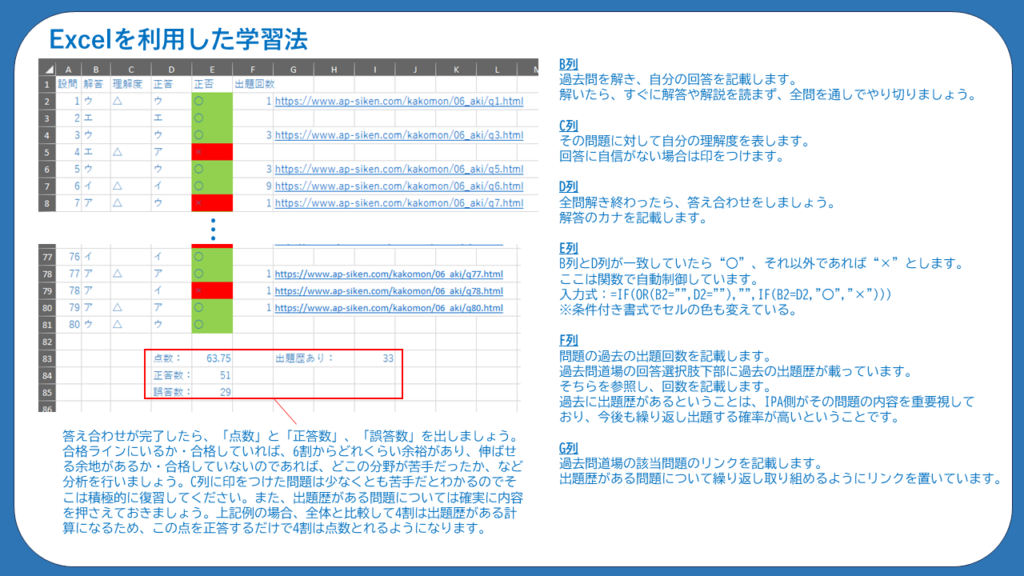The image size is (1024, 576).
Task: Follow the q78.html hyperlink
Action: 389,290
